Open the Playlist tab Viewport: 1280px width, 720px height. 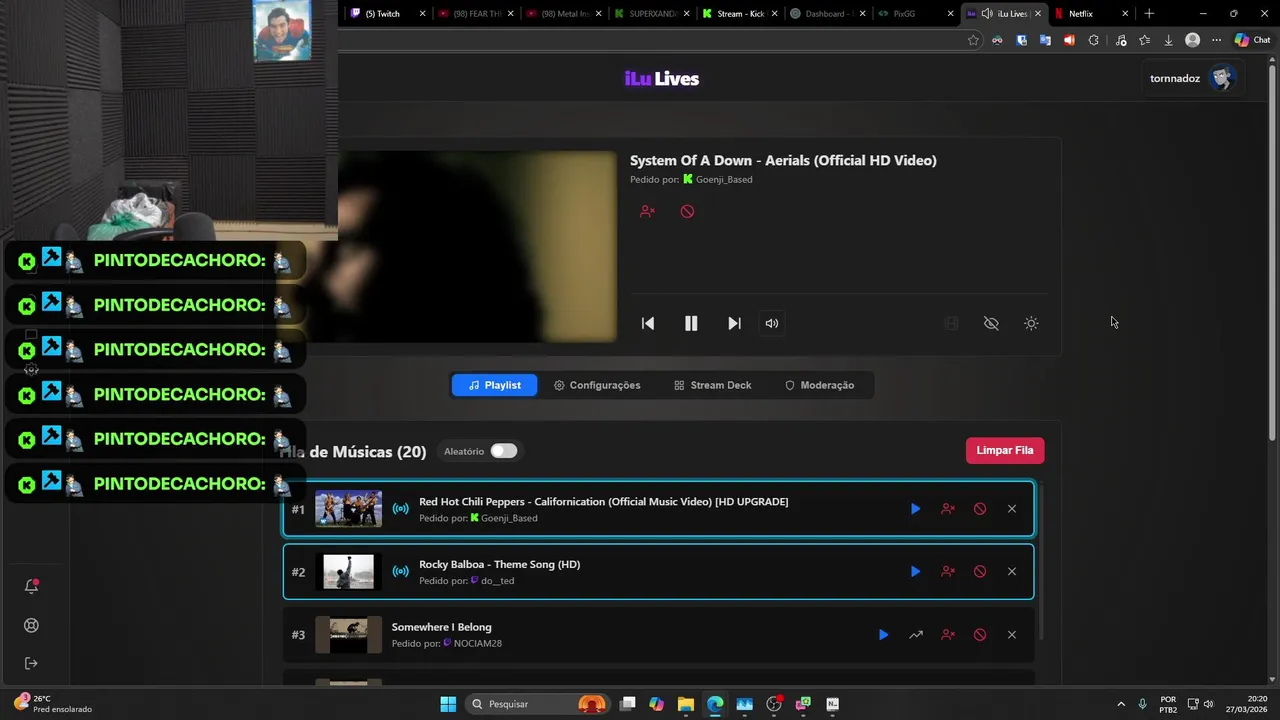pos(494,385)
